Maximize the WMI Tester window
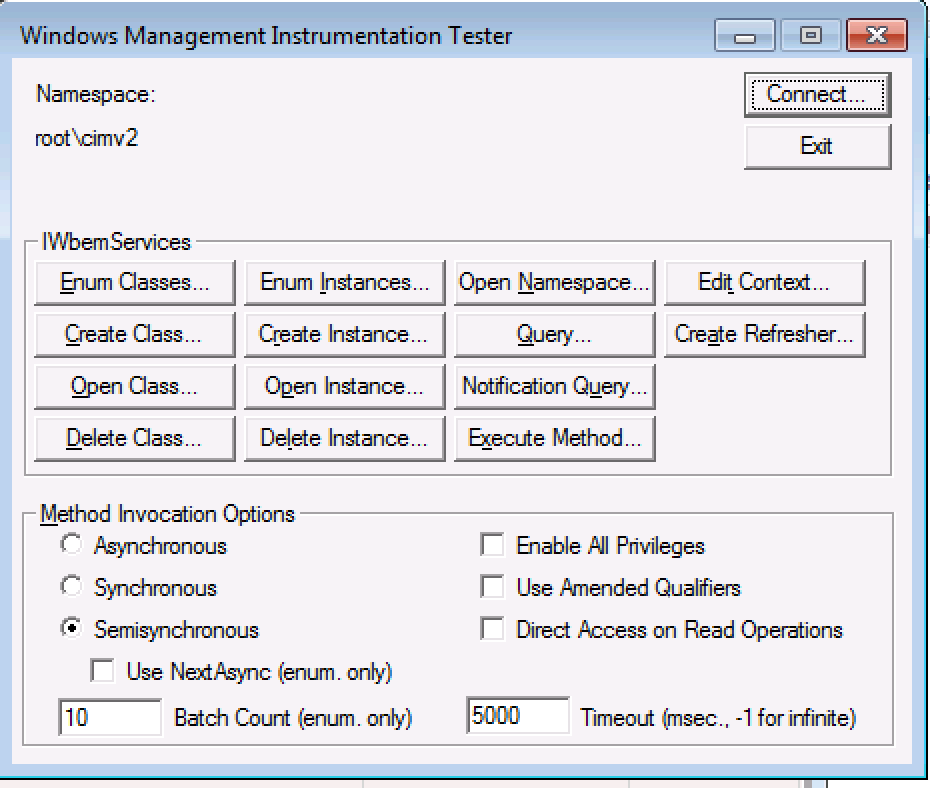The image size is (930, 788). coord(811,36)
